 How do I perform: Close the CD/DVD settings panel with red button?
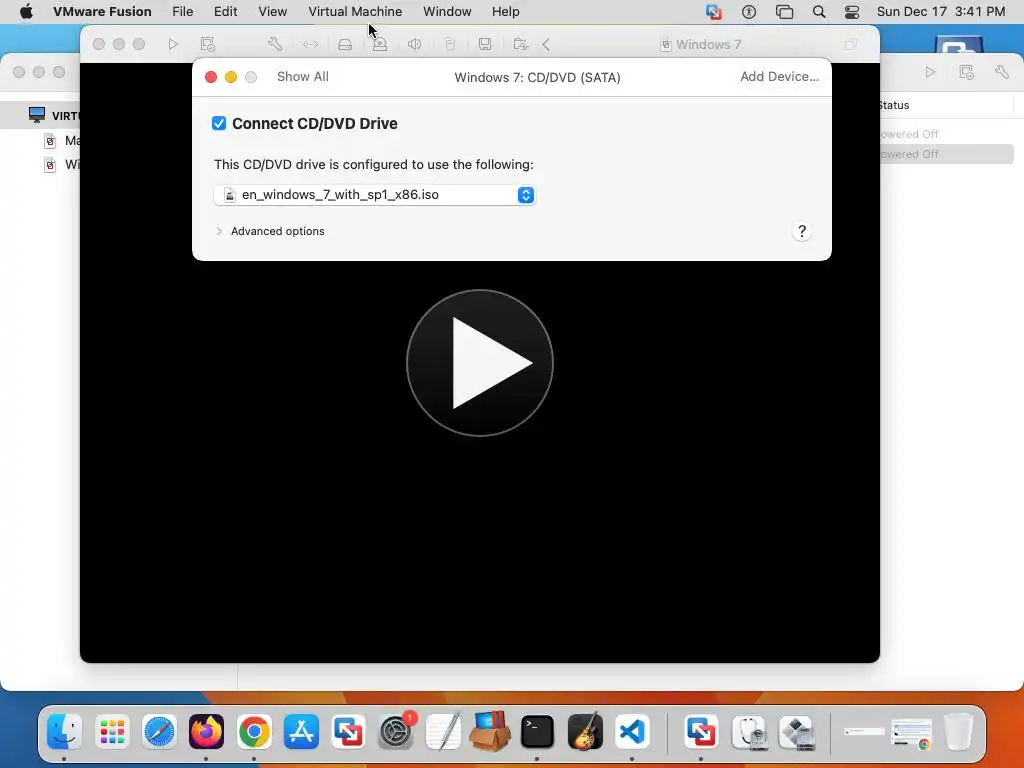211,77
